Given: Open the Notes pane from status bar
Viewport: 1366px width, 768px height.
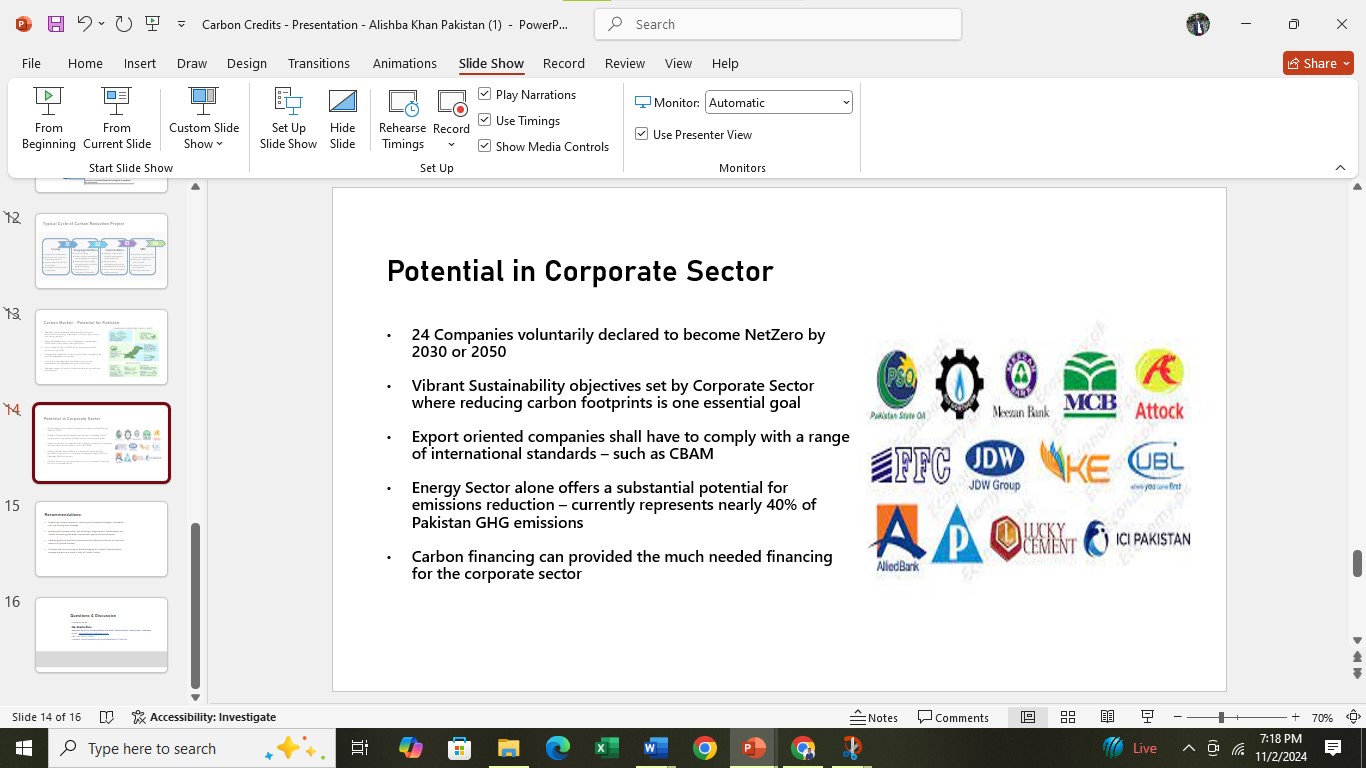Looking at the screenshot, I should point(874,717).
